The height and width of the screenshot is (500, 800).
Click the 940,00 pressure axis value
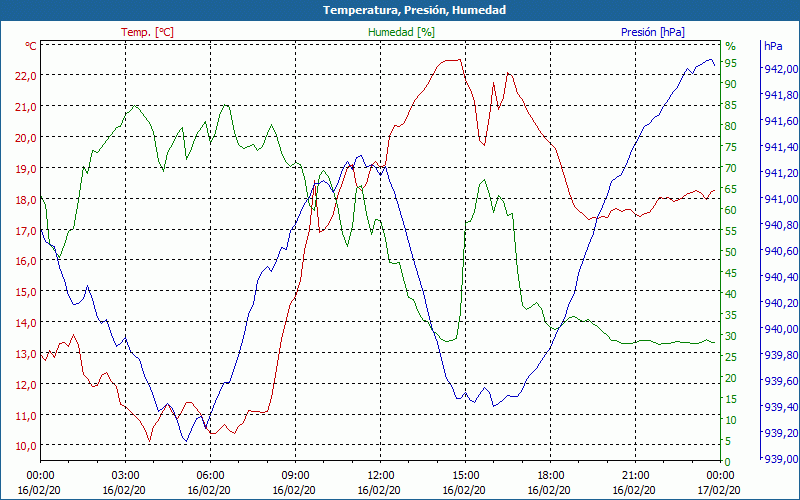tap(782, 329)
